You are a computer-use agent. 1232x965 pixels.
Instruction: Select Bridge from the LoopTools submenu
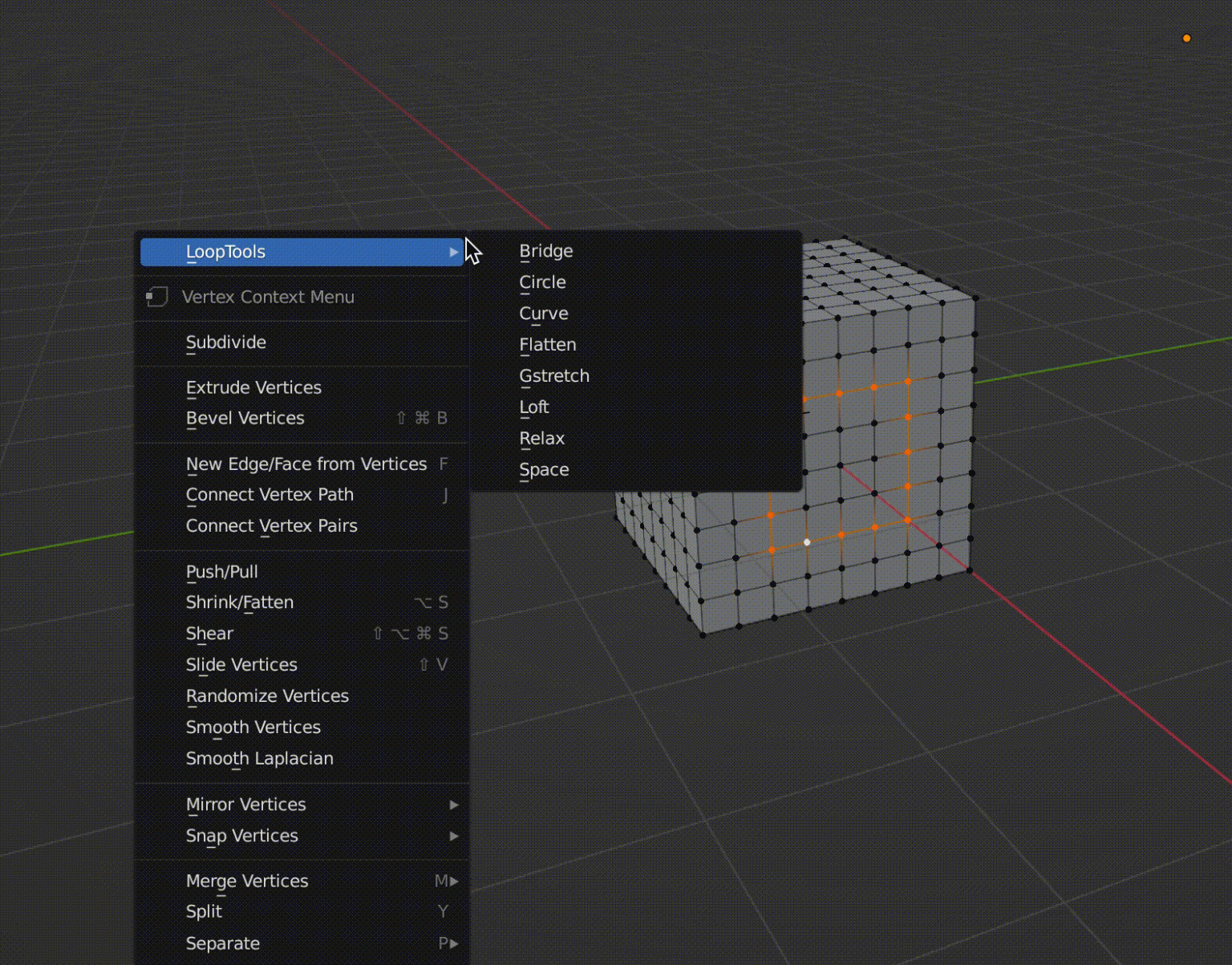(x=545, y=251)
